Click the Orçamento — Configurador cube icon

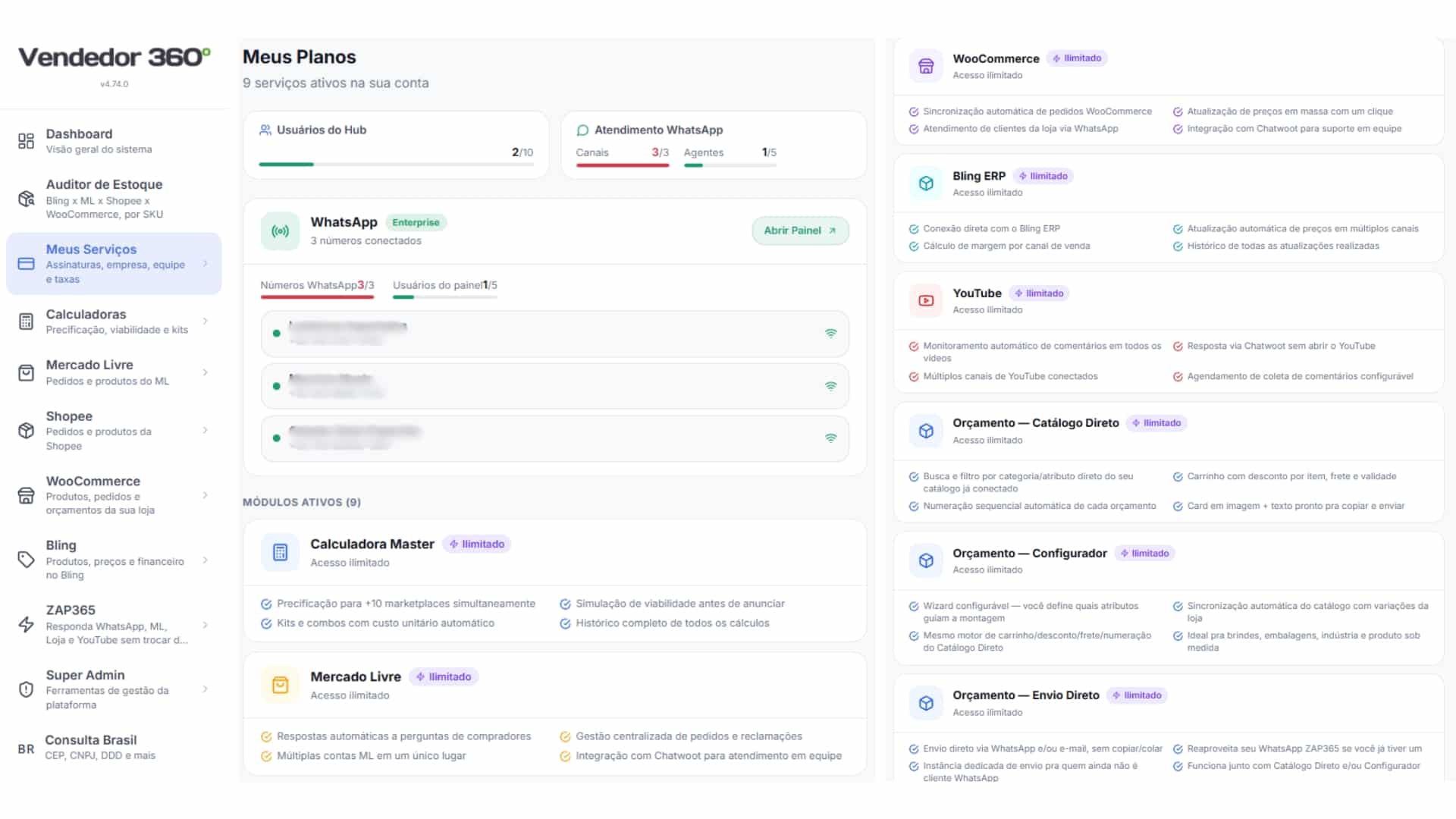coord(926,560)
